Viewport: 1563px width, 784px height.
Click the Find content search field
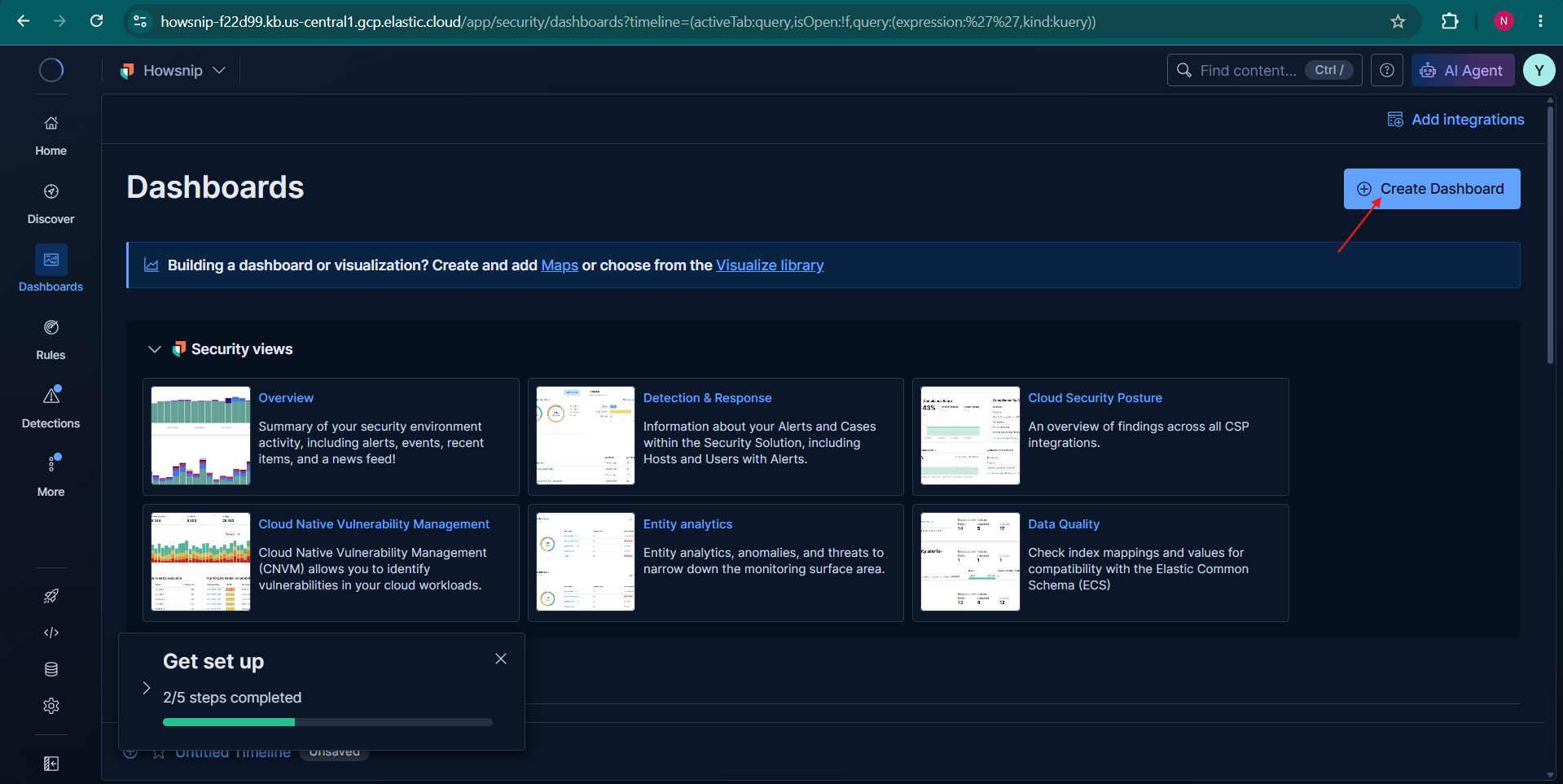point(1264,71)
